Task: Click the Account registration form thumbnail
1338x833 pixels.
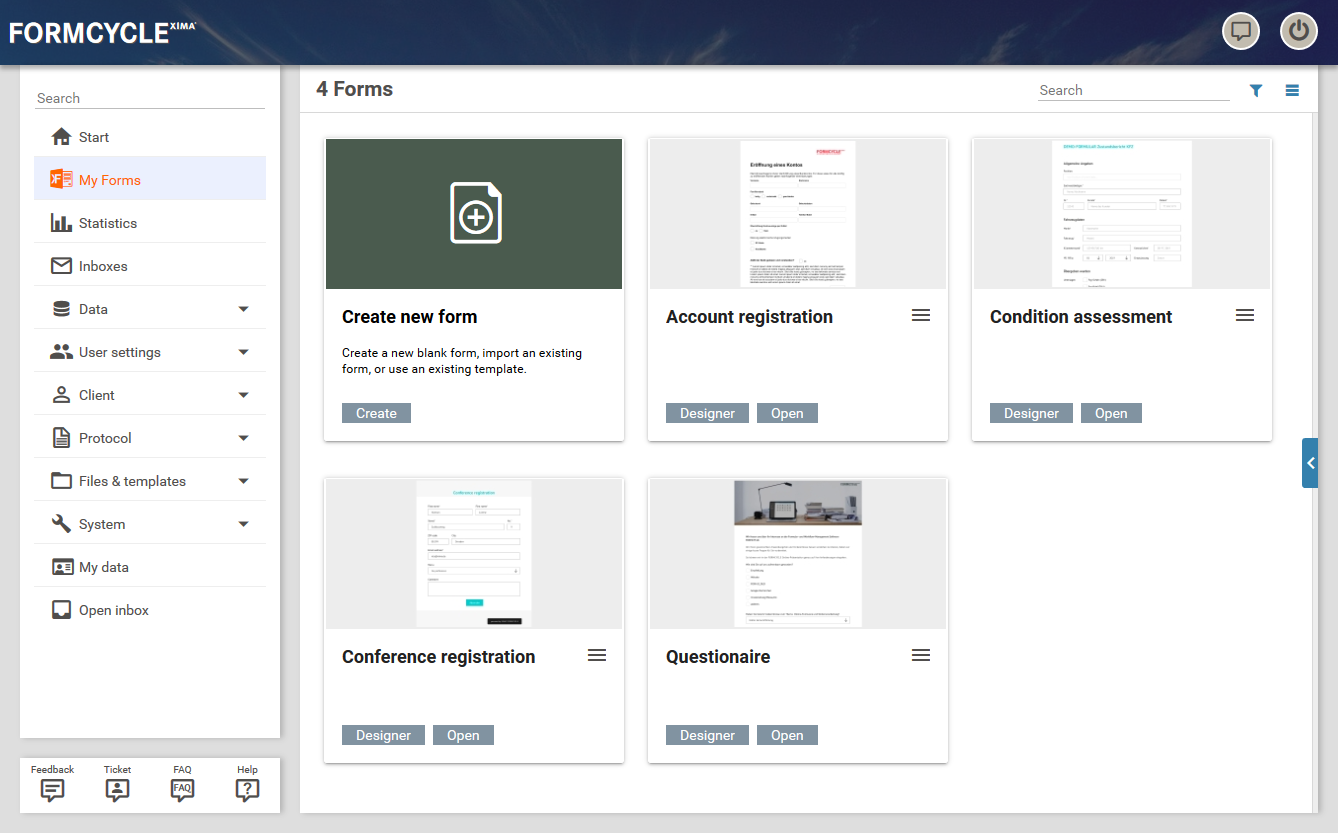Action: 798,214
